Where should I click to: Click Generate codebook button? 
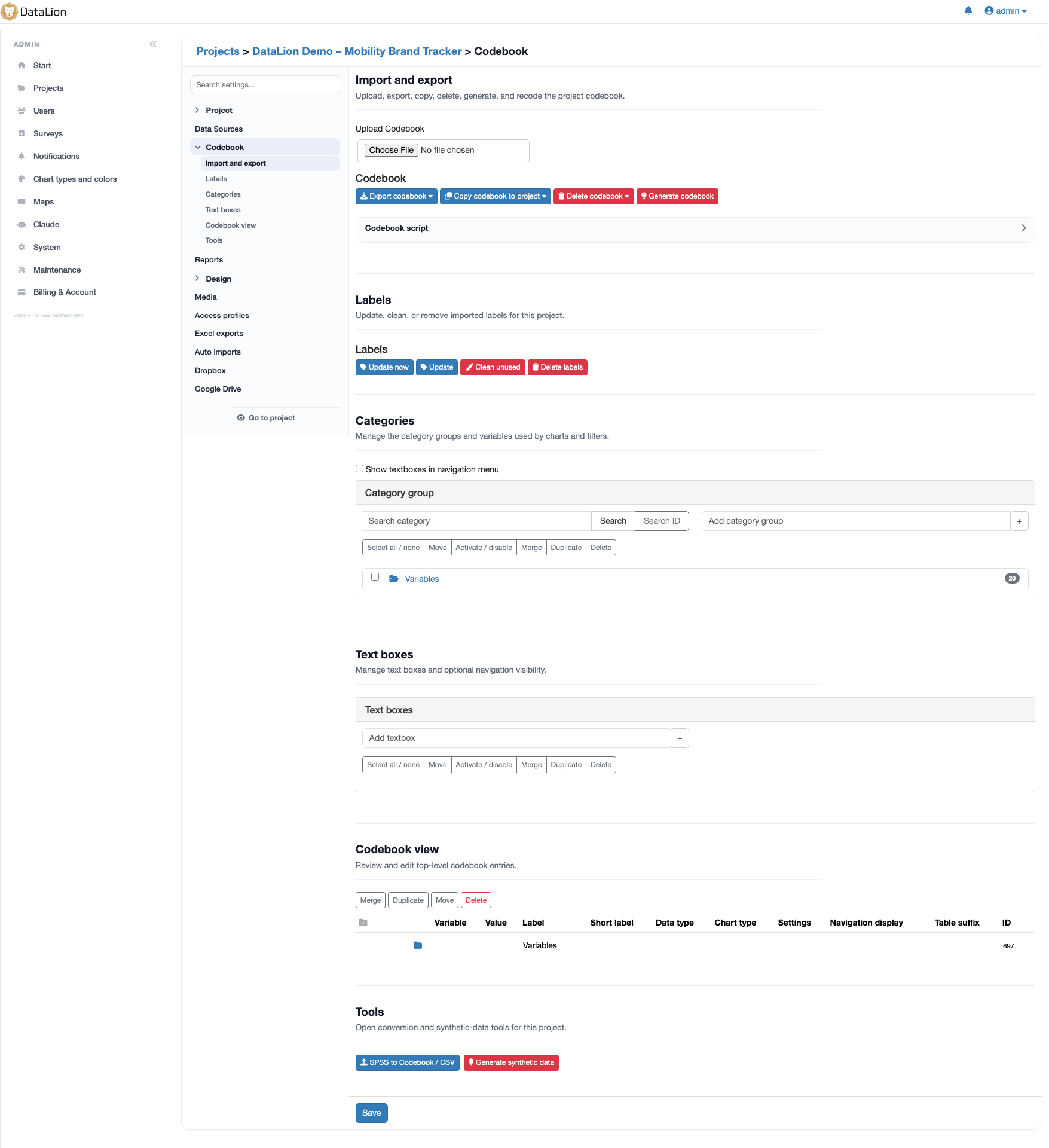677,196
